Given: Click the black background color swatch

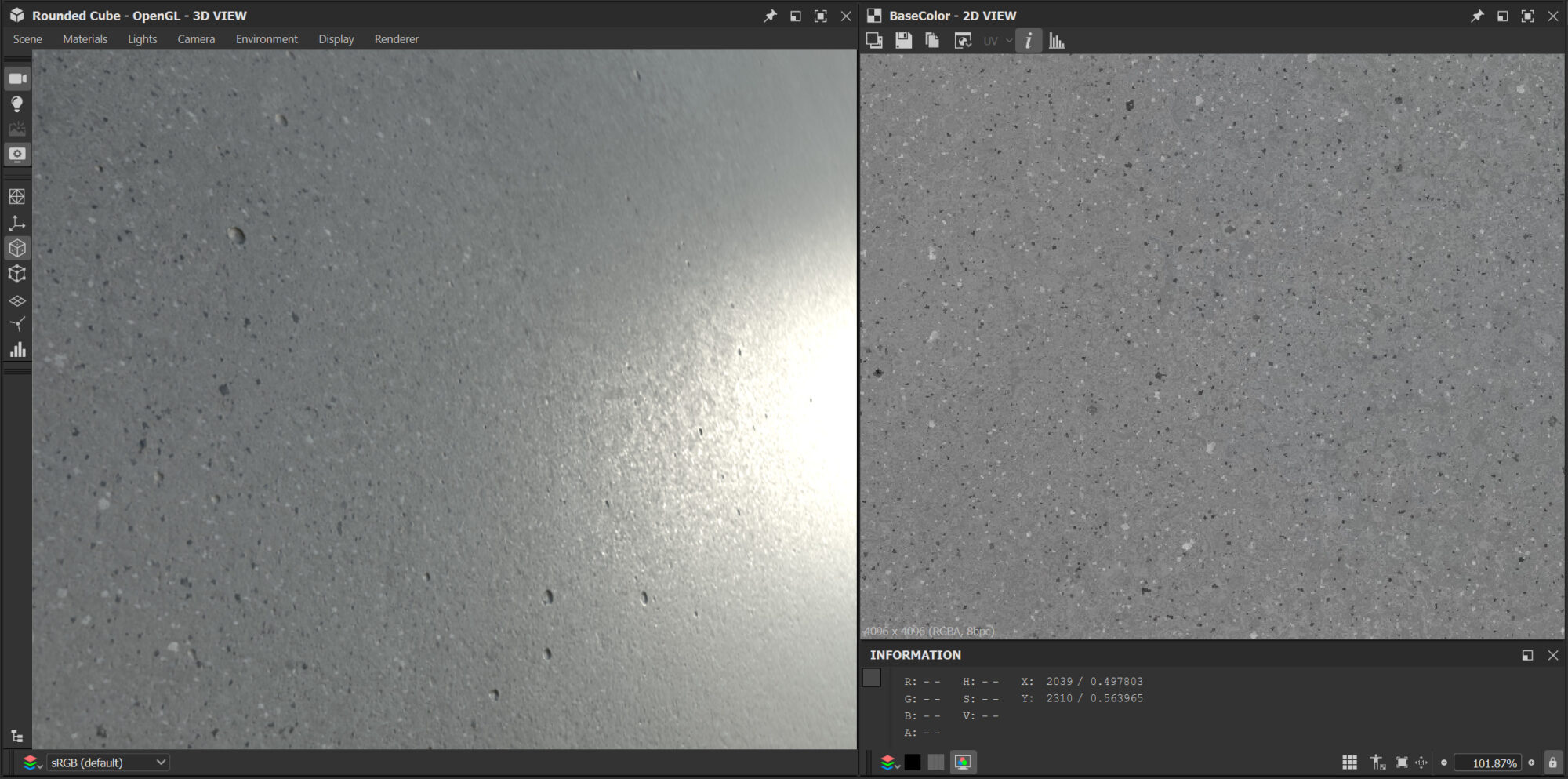Looking at the screenshot, I should coord(913,762).
